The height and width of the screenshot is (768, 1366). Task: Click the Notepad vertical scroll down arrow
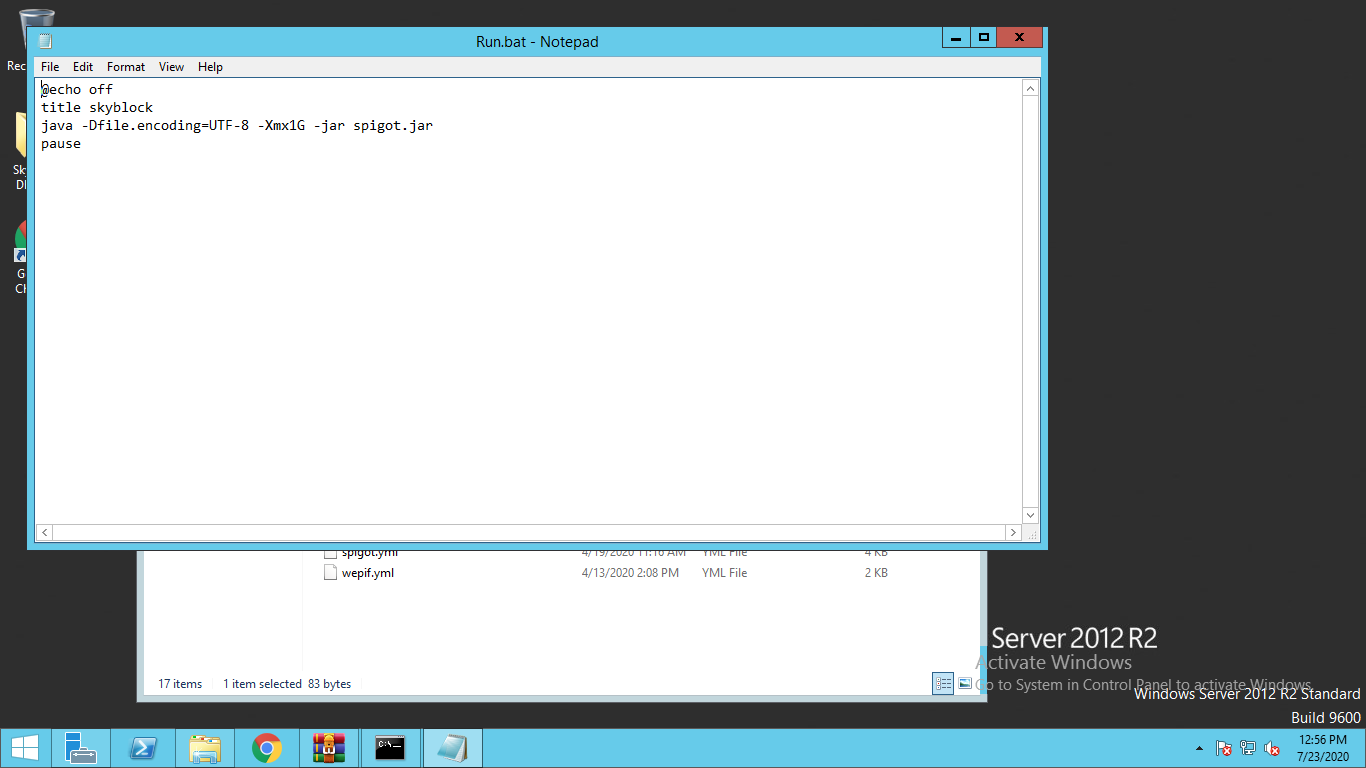(x=1031, y=514)
